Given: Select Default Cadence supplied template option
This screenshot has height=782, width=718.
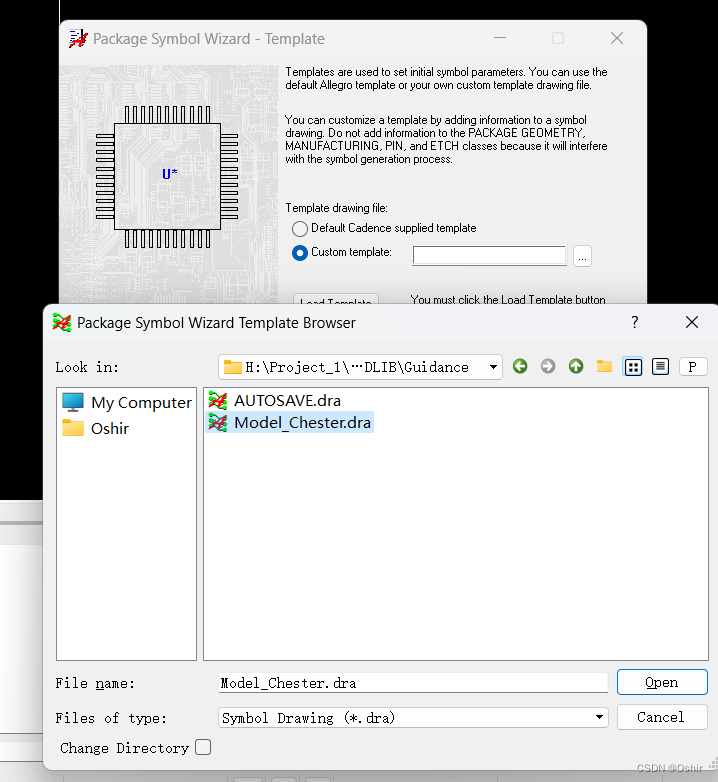Looking at the screenshot, I should [300, 229].
